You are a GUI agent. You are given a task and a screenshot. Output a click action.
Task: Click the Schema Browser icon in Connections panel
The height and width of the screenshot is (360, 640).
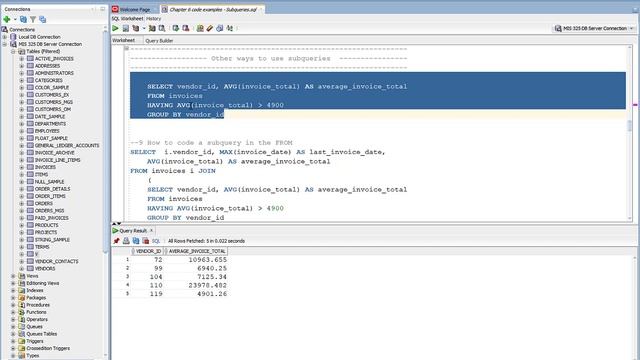click(x=42, y=19)
